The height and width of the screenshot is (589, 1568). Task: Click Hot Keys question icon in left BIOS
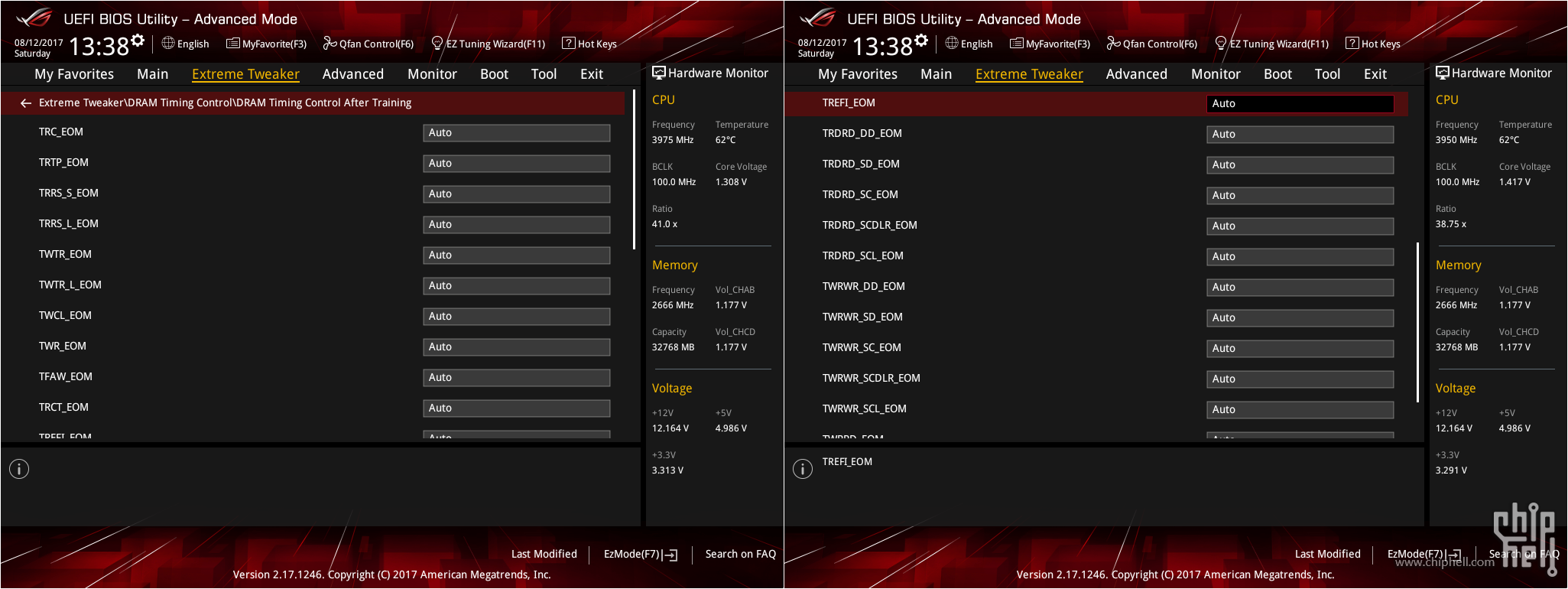[569, 43]
